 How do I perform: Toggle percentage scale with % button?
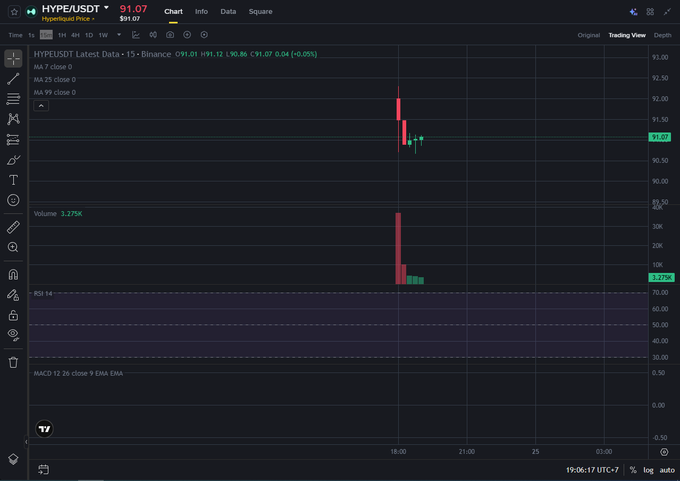pyautogui.click(x=633, y=470)
